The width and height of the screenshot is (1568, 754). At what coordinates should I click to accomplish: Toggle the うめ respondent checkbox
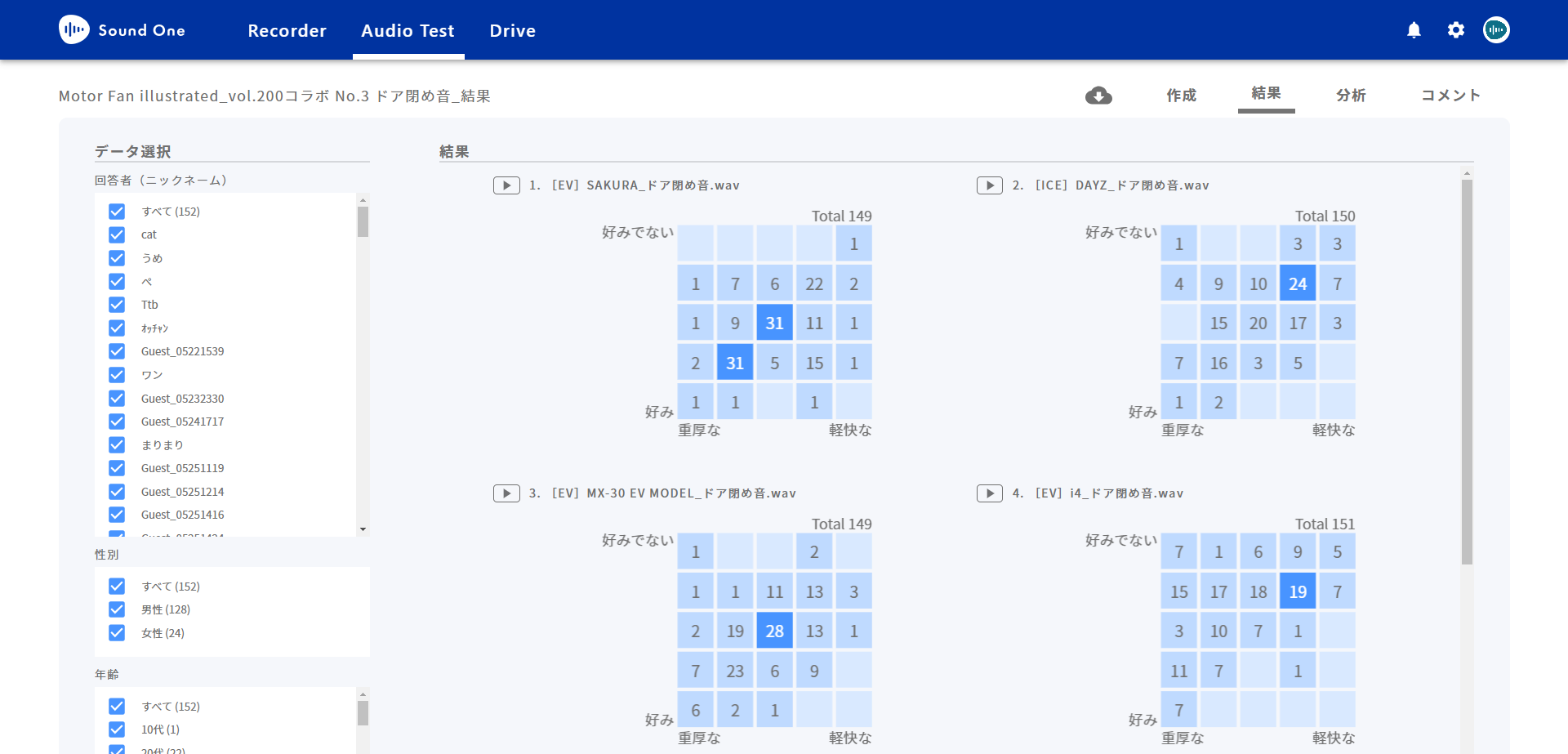(x=117, y=258)
